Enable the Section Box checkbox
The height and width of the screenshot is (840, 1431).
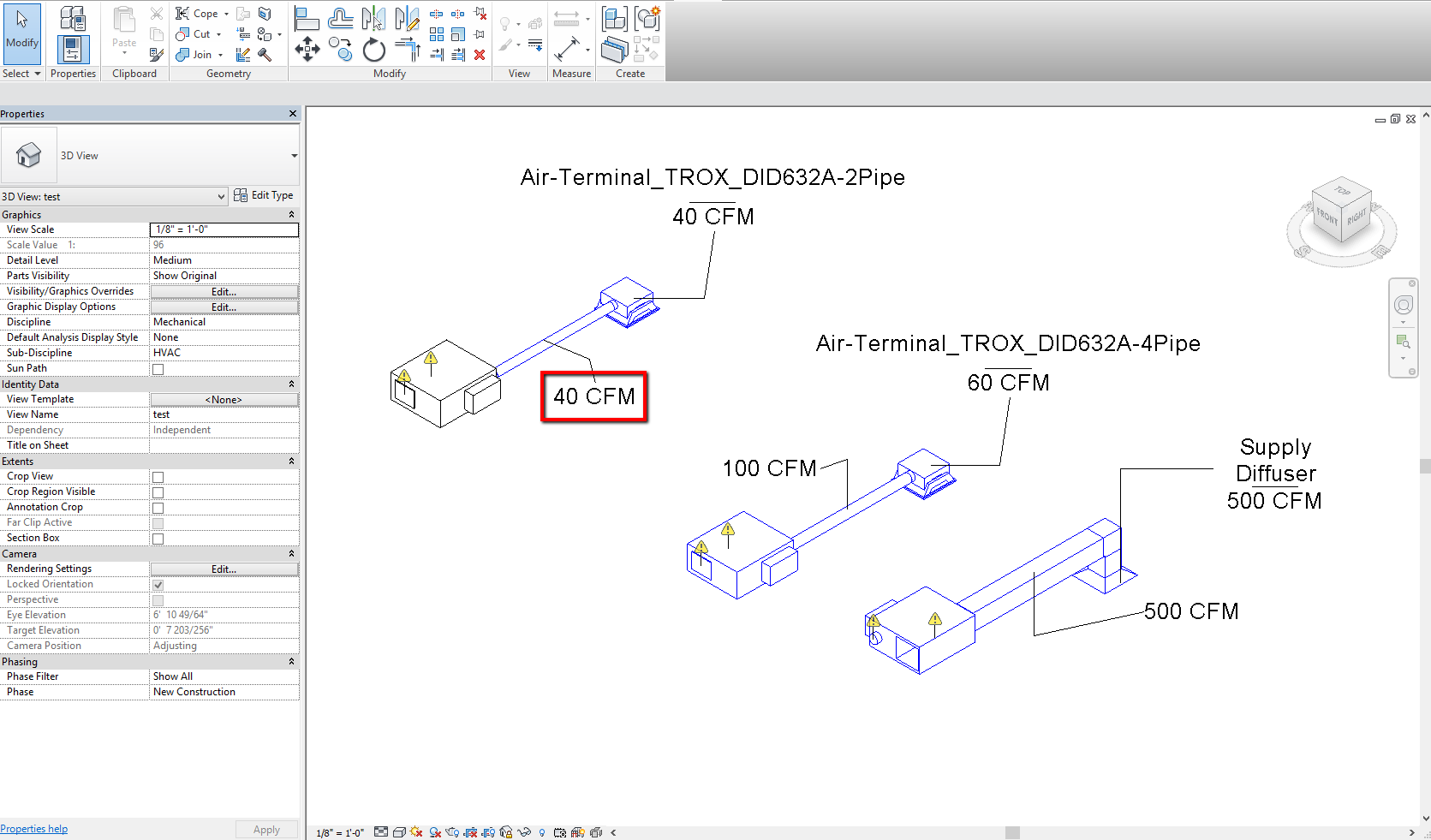(x=158, y=539)
